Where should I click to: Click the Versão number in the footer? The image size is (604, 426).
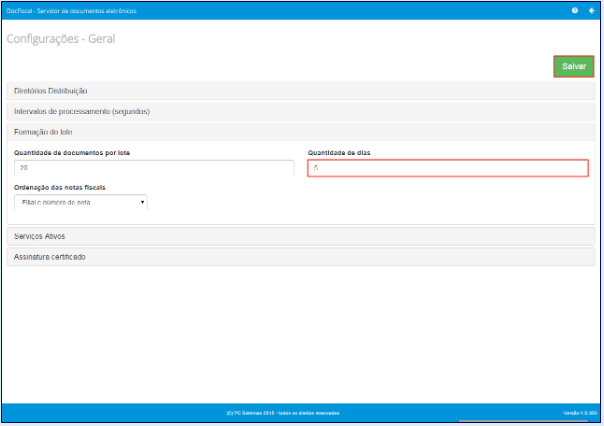coord(580,413)
